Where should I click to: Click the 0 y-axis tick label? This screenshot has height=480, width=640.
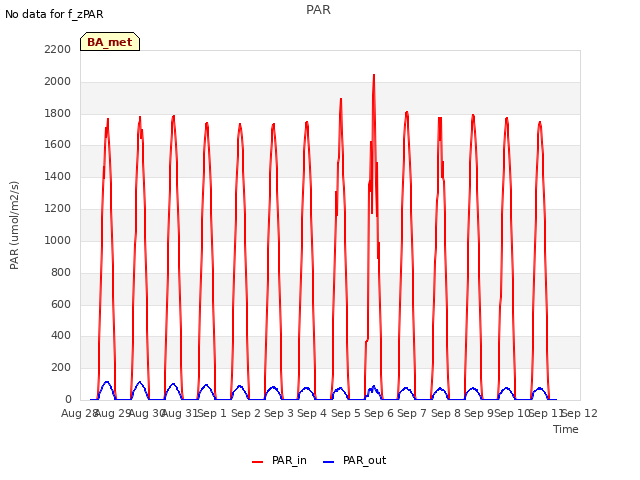pyautogui.click(x=68, y=399)
